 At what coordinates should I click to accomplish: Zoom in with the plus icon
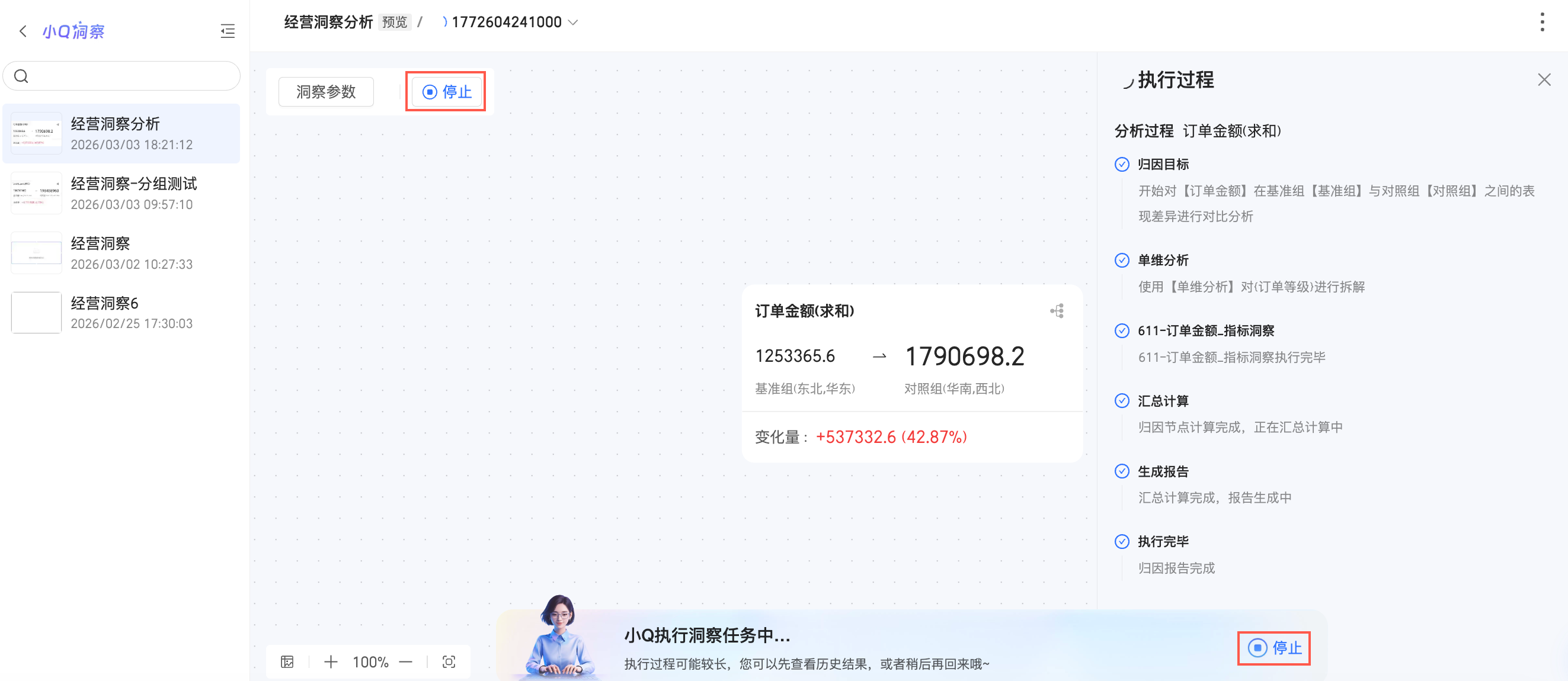331,661
